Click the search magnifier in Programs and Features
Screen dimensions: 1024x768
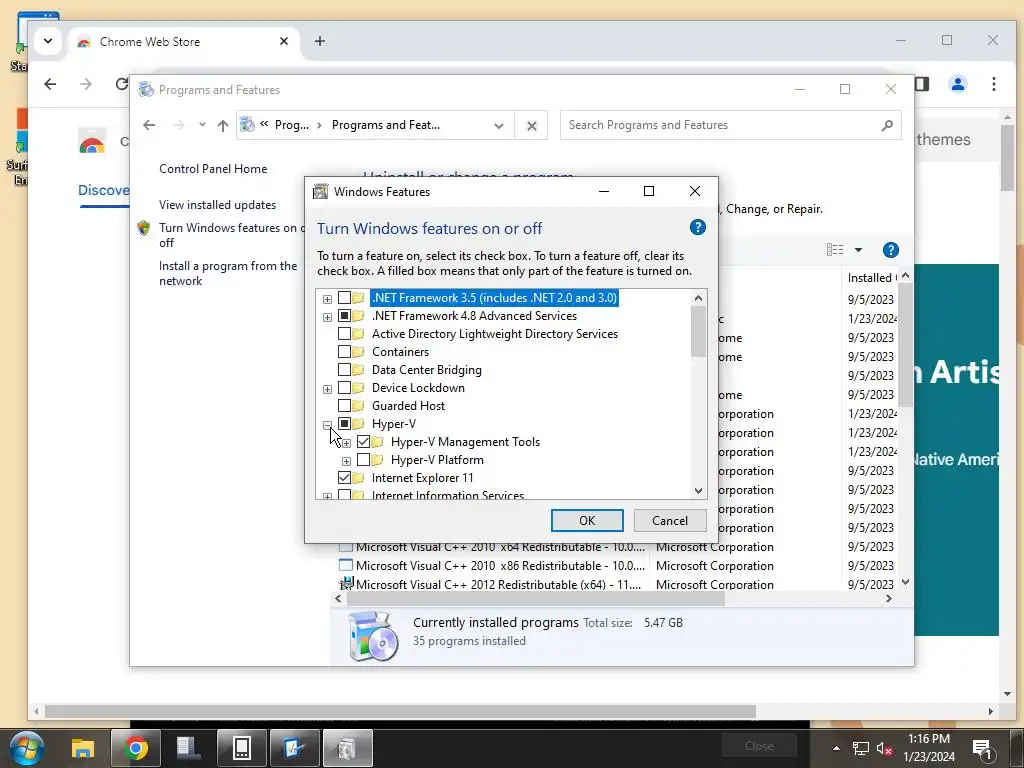click(886, 125)
